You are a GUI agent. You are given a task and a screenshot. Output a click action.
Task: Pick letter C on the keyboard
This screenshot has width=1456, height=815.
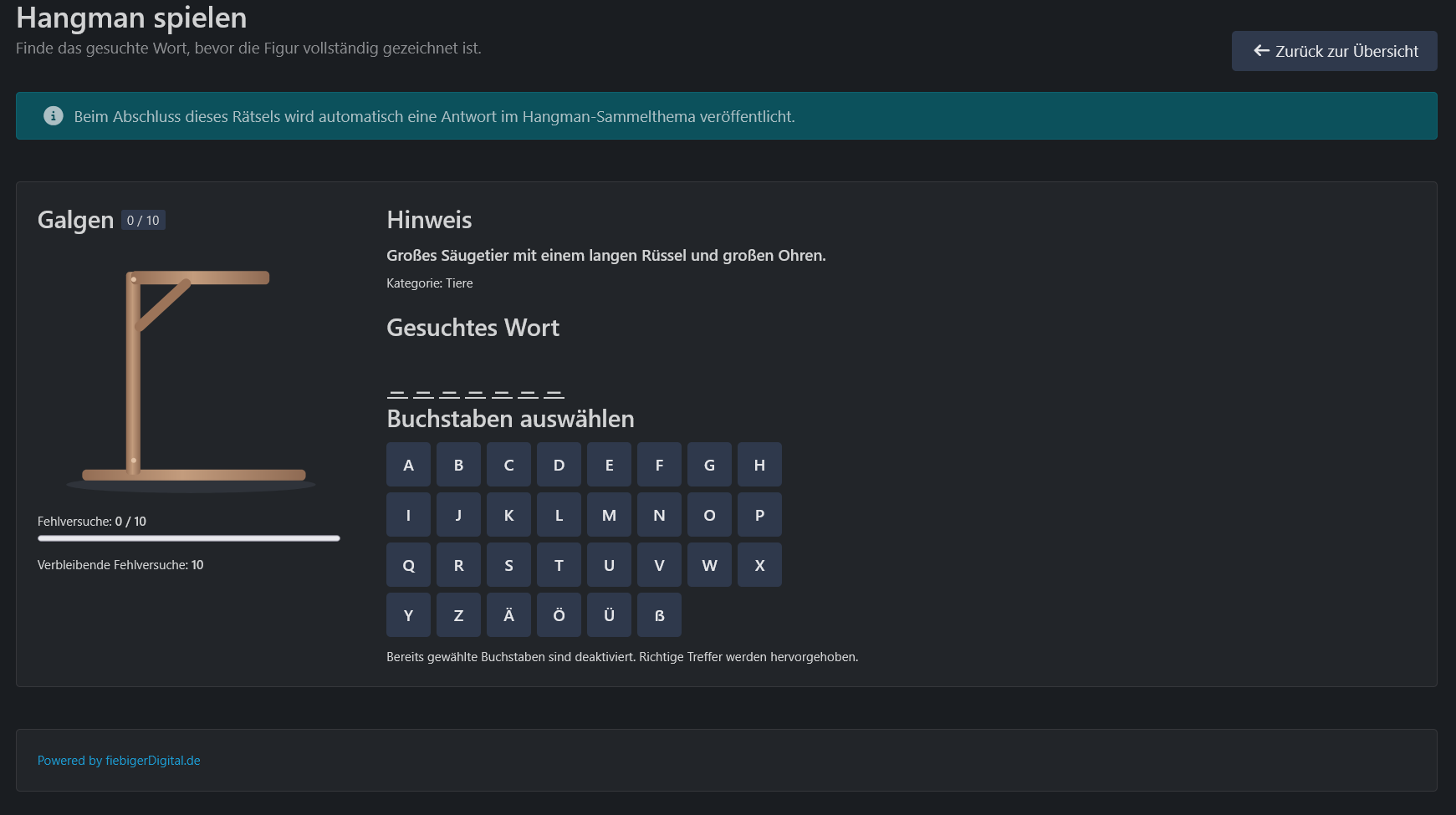coord(508,465)
